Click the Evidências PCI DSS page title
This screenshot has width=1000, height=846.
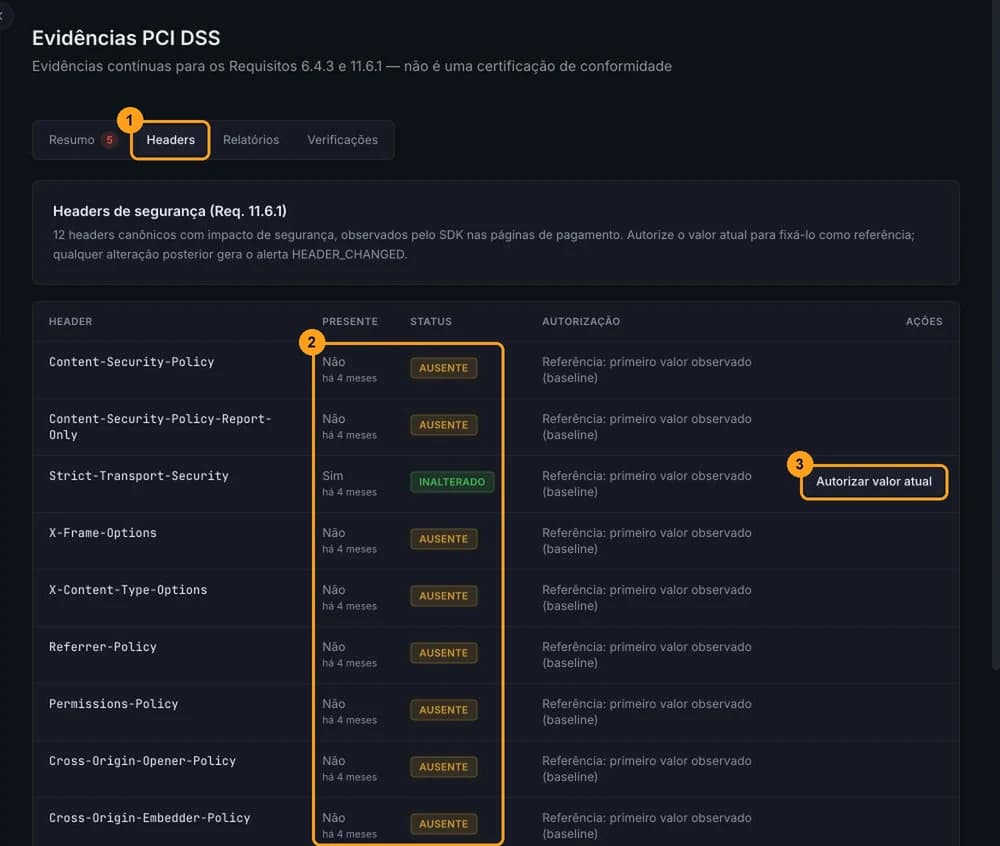126,38
